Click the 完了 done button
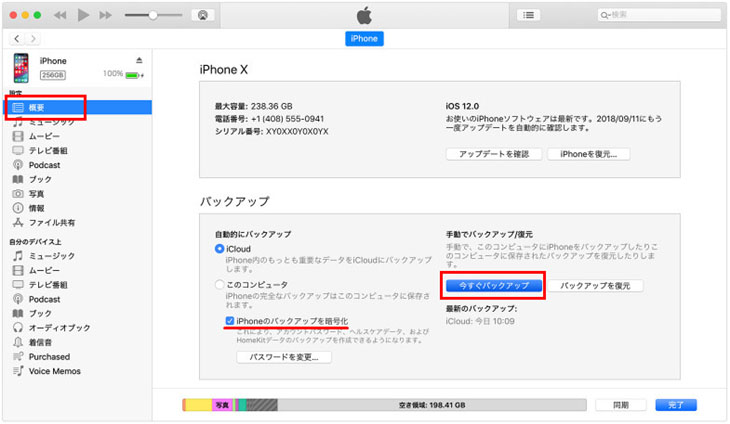The image size is (730, 424). coord(676,405)
